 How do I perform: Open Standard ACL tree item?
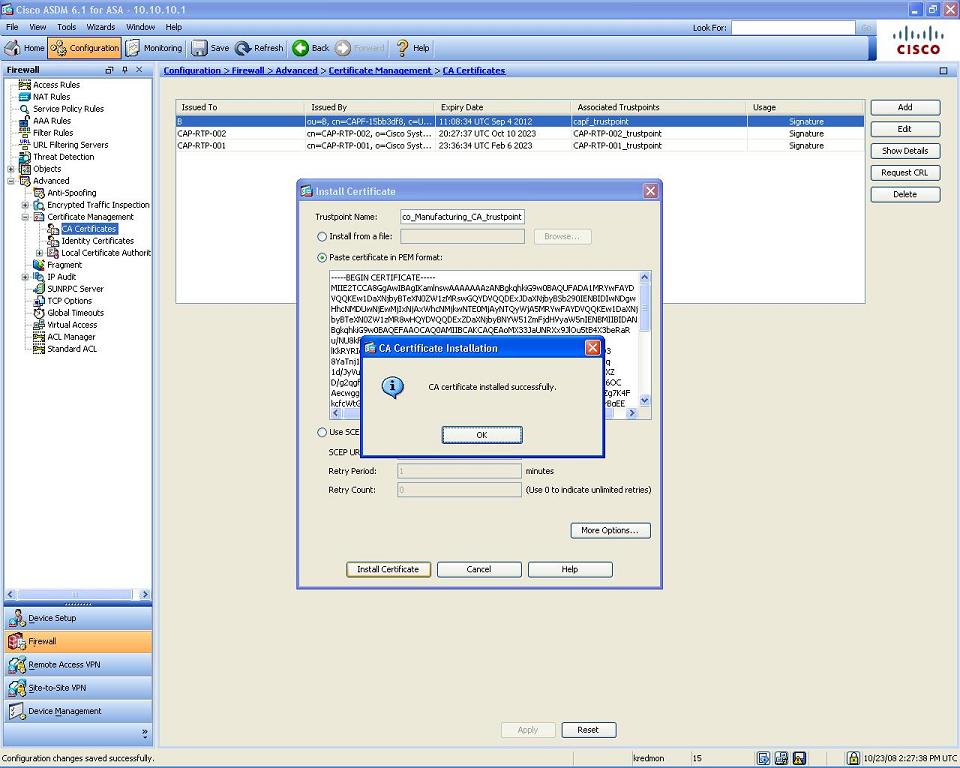click(x=72, y=348)
